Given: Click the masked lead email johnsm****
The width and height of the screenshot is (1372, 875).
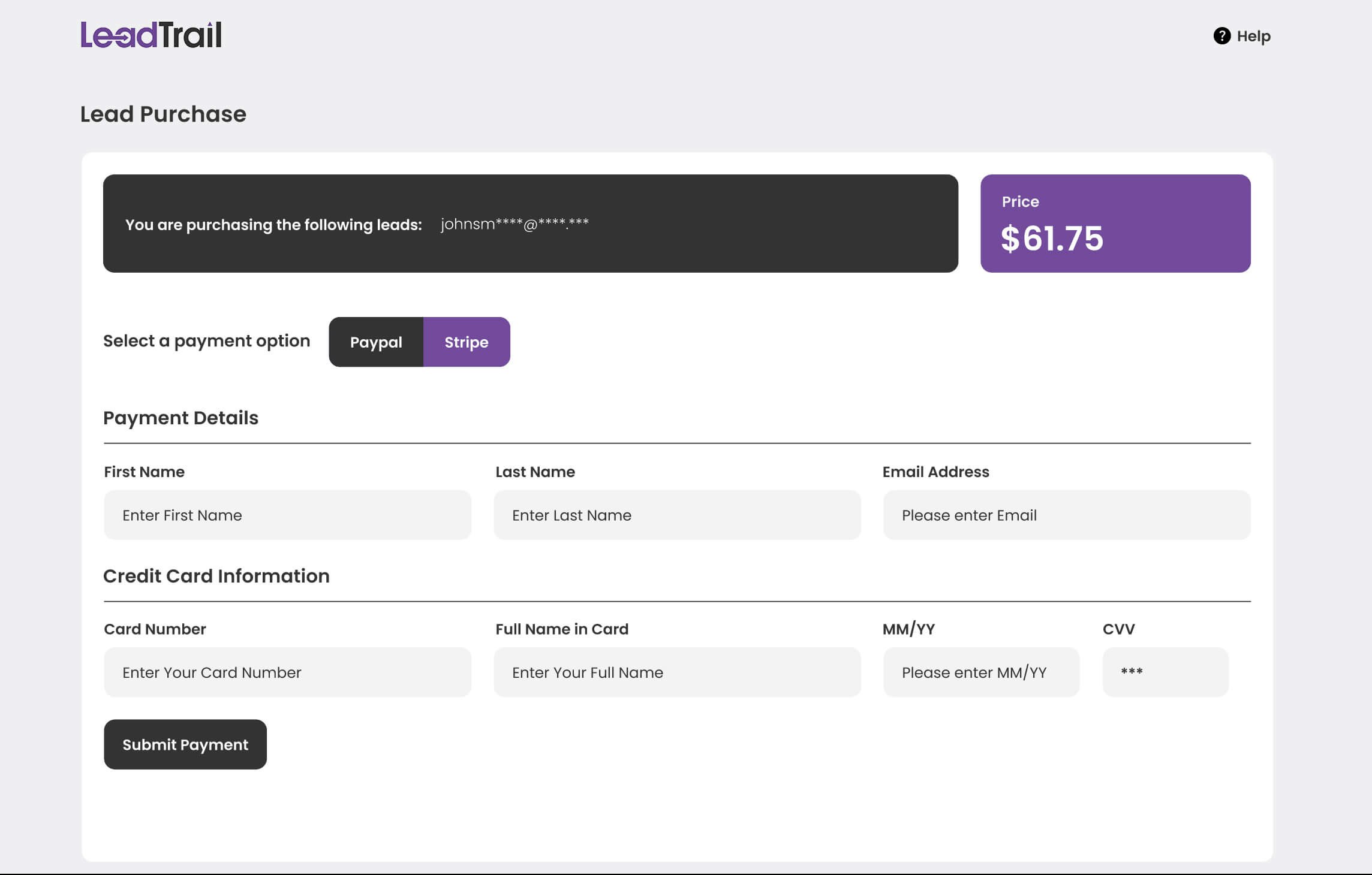Looking at the screenshot, I should point(514,224).
